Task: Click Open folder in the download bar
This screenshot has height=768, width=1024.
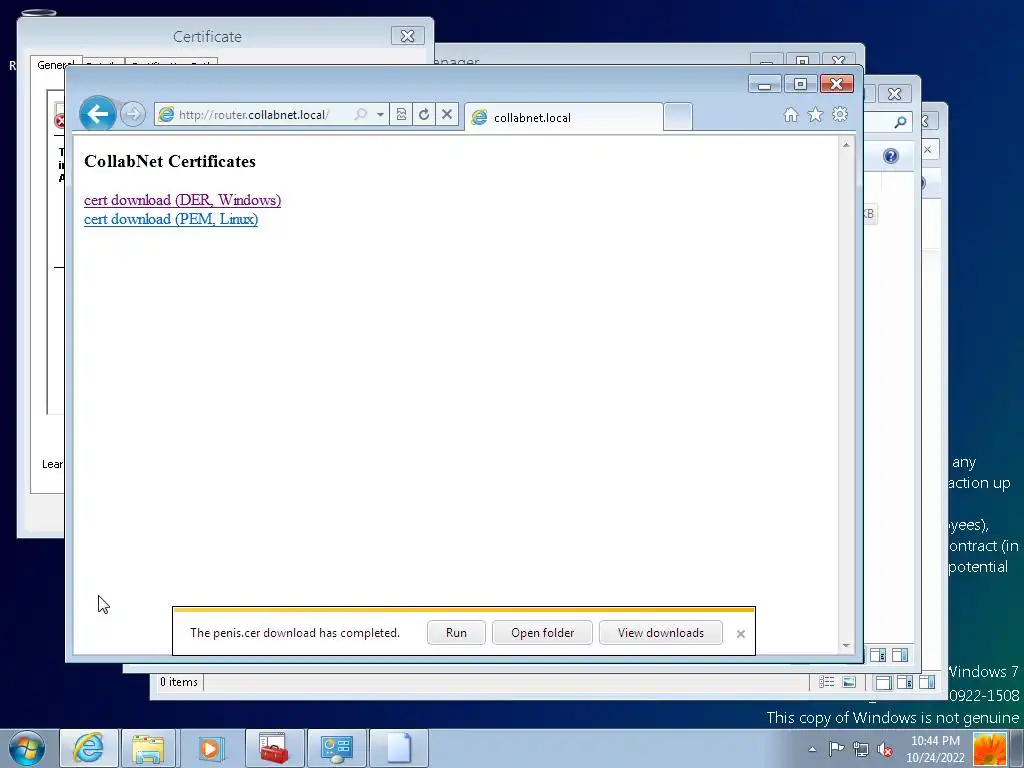Action: click(x=542, y=632)
